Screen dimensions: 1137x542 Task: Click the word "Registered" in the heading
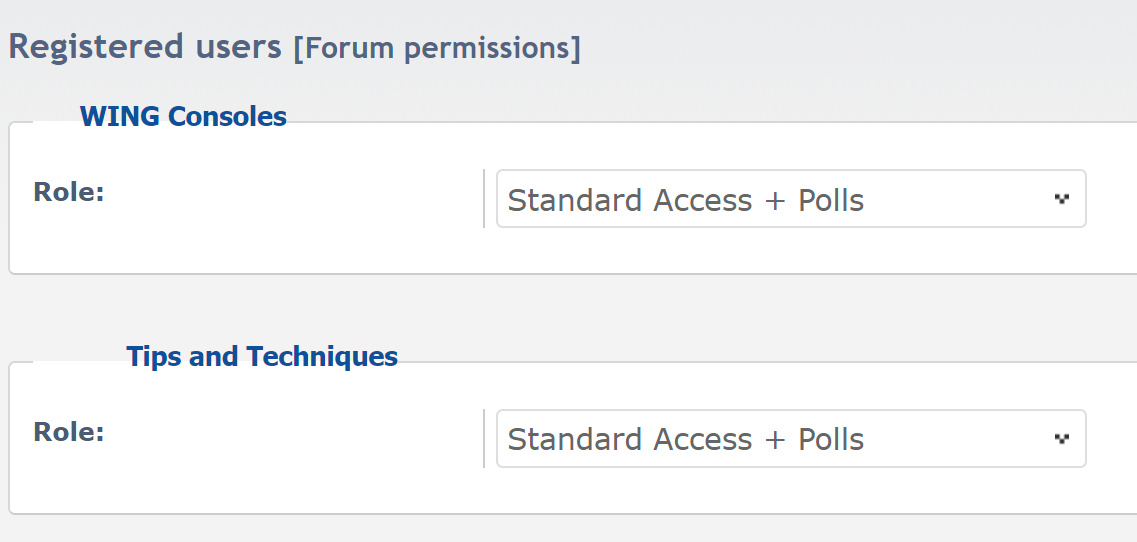pos(97,47)
